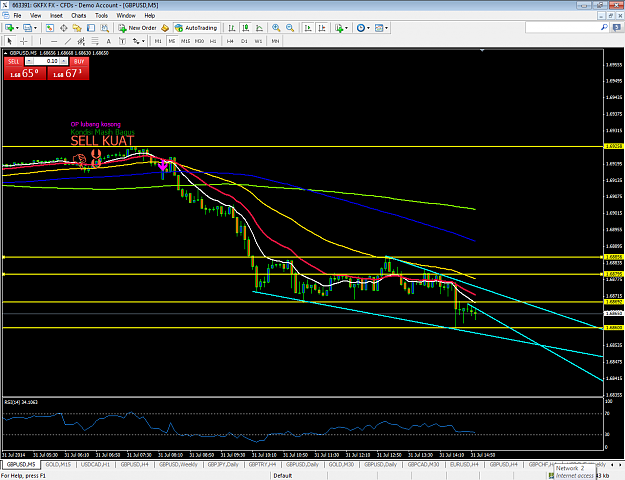Launch MetaEditor yellow book icon
625x480 pixels.
pyautogui.click(x=165, y=28)
